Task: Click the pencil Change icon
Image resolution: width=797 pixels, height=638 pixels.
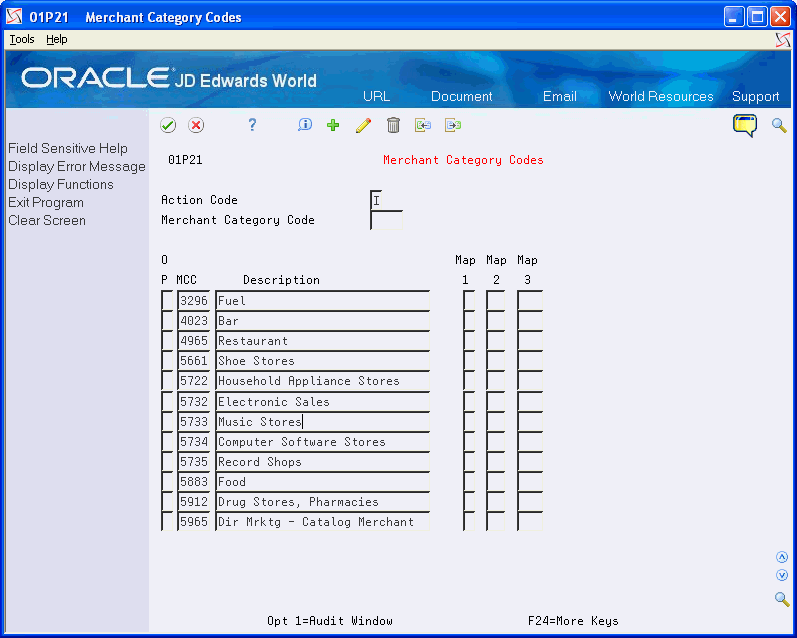Action: (363, 125)
